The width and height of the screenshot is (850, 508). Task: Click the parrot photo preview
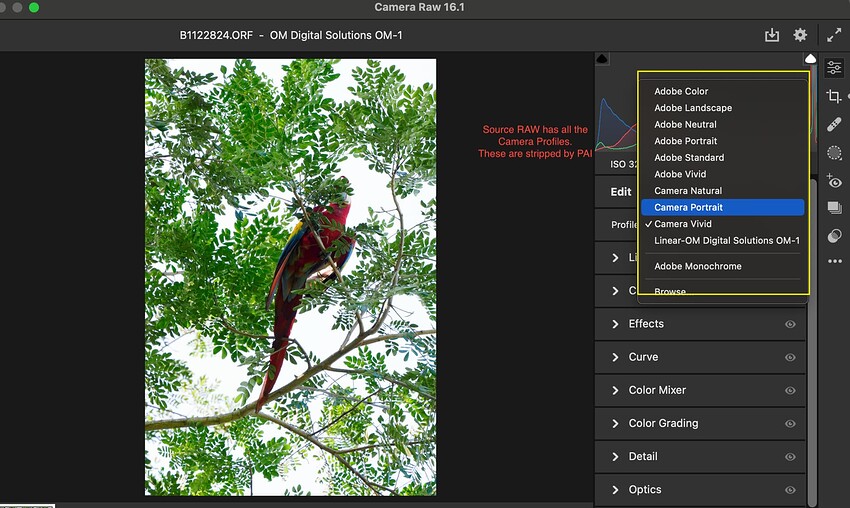(290, 277)
